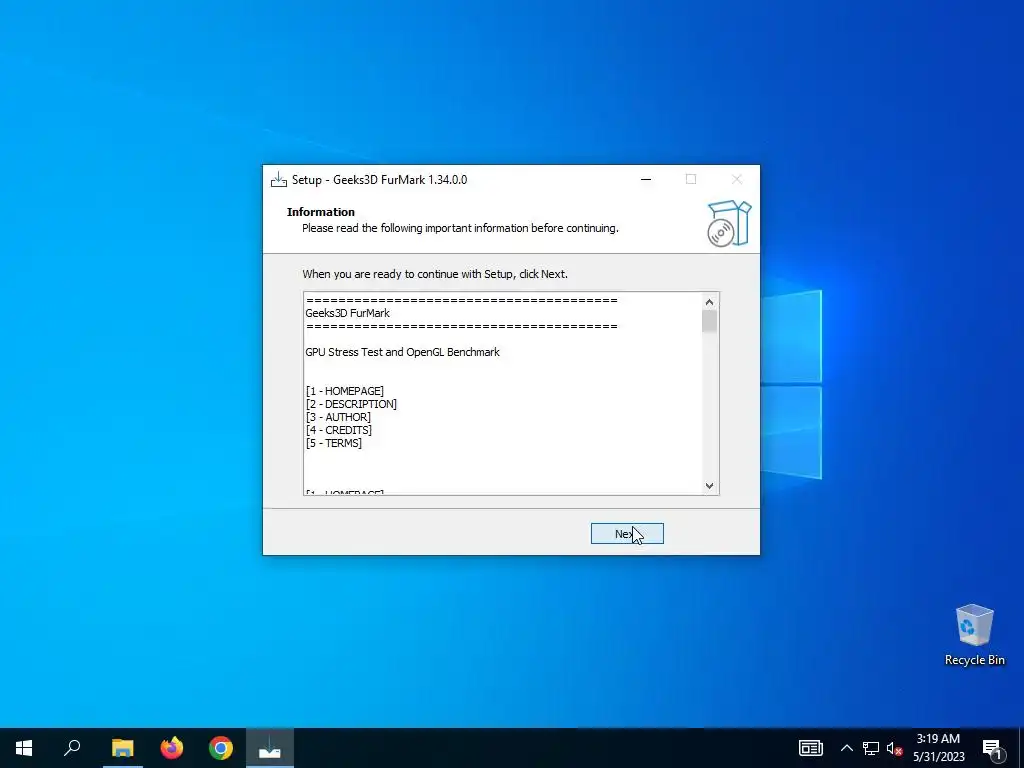Select the '[5 - TERMS]' line

pos(334,443)
